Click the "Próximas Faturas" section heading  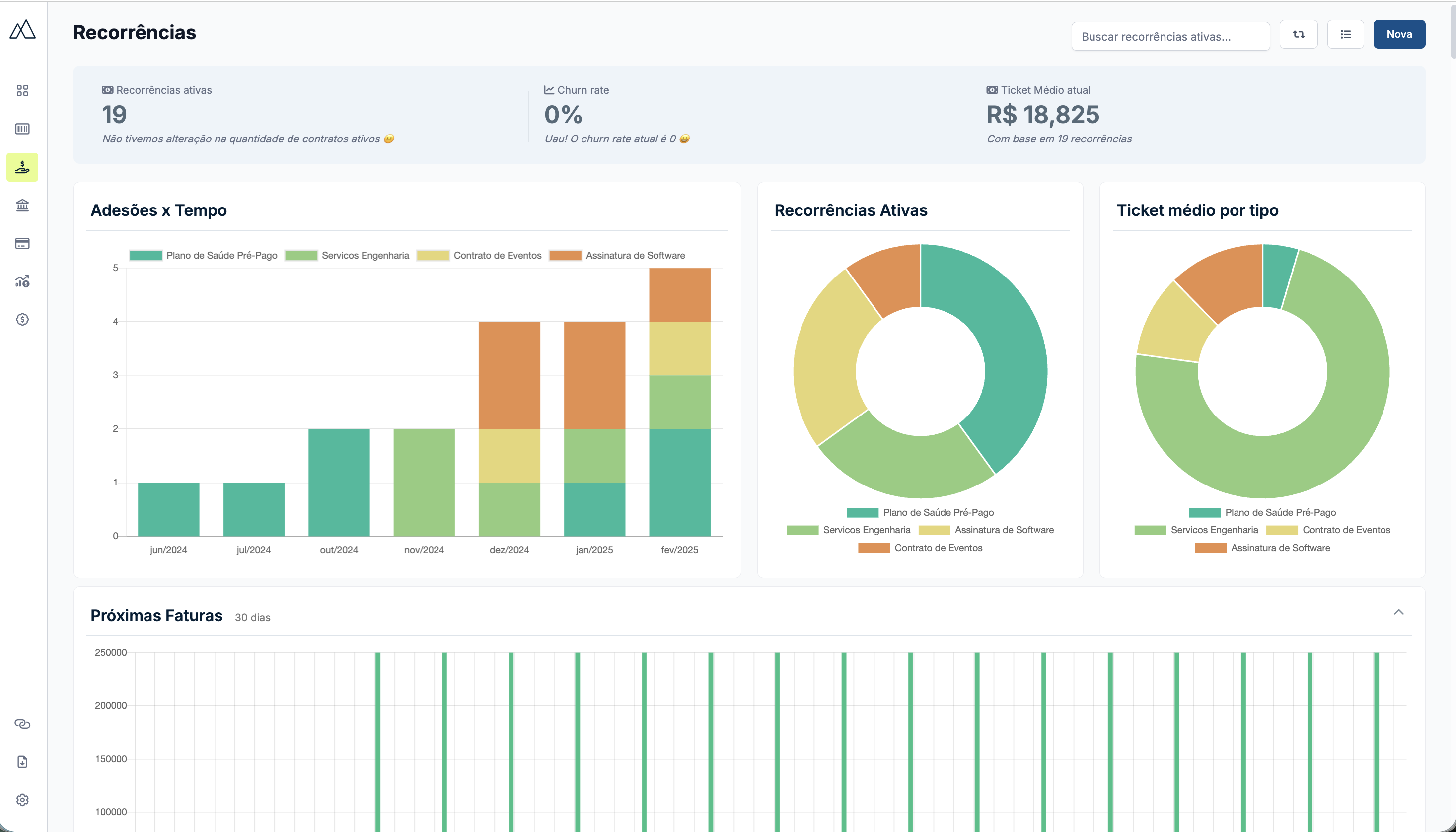click(x=156, y=616)
